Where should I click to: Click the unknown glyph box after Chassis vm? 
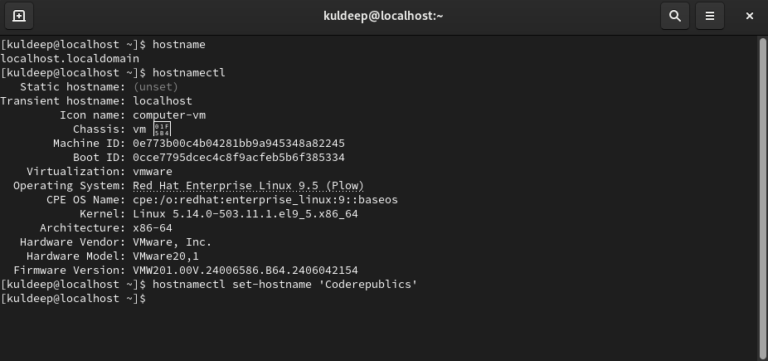[x=162, y=129]
